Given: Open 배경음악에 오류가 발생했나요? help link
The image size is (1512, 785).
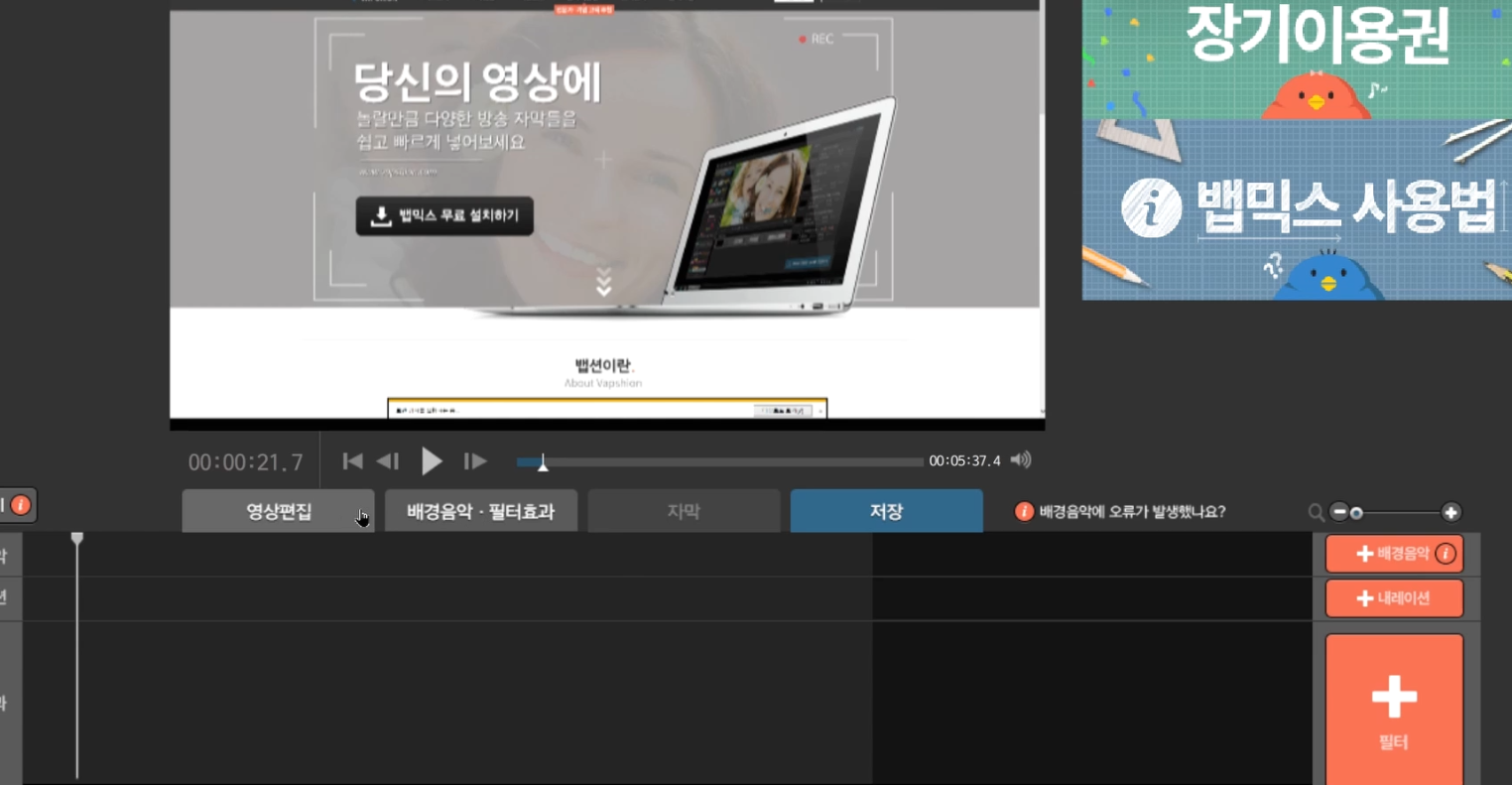Looking at the screenshot, I should click(x=1132, y=512).
